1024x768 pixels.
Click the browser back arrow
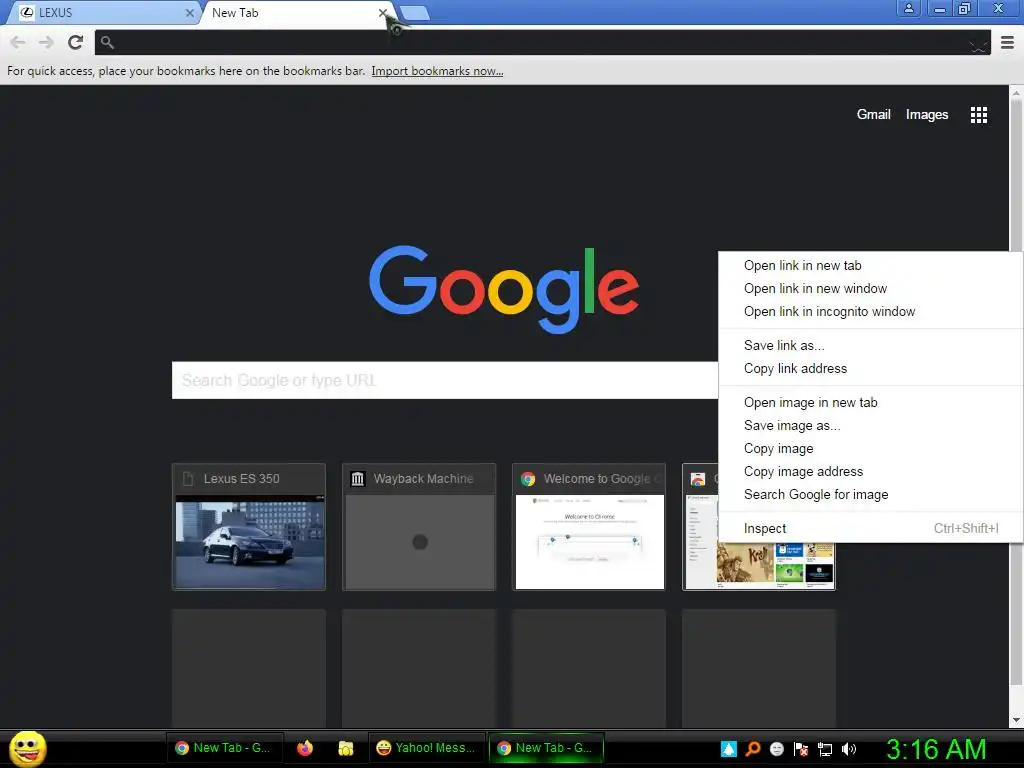point(18,42)
